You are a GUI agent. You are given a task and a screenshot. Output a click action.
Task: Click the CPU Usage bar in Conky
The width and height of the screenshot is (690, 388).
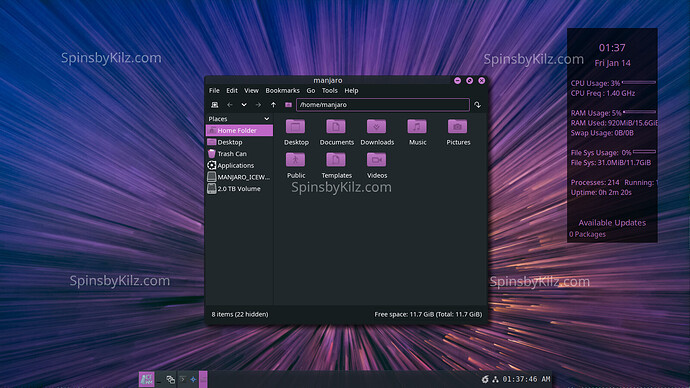639,82
